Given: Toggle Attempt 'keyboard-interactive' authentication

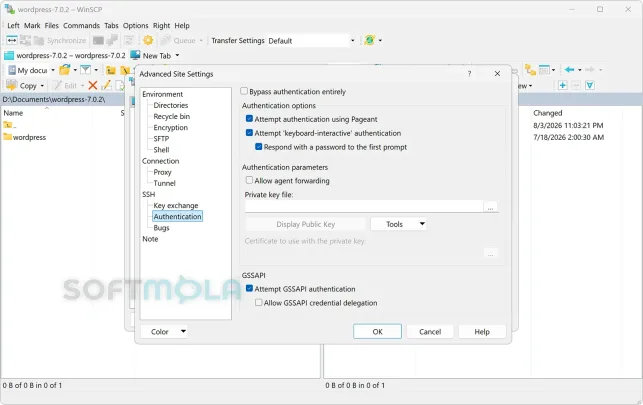Looking at the screenshot, I should [249, 133].
